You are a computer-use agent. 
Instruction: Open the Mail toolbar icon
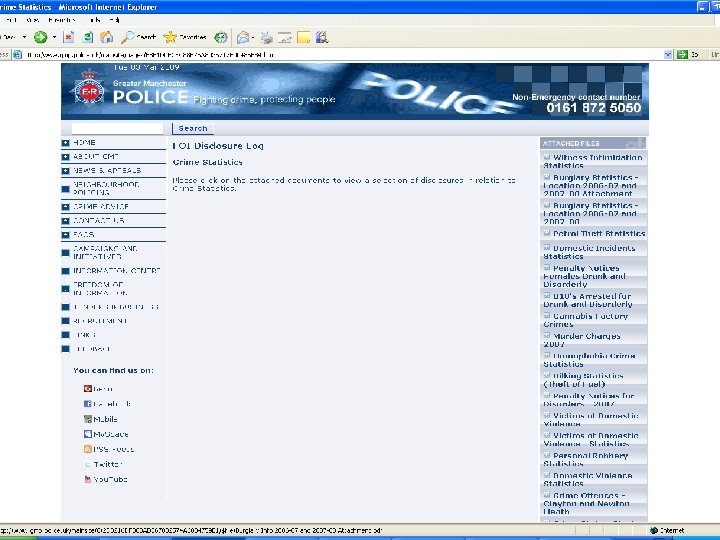click(243, 37)
